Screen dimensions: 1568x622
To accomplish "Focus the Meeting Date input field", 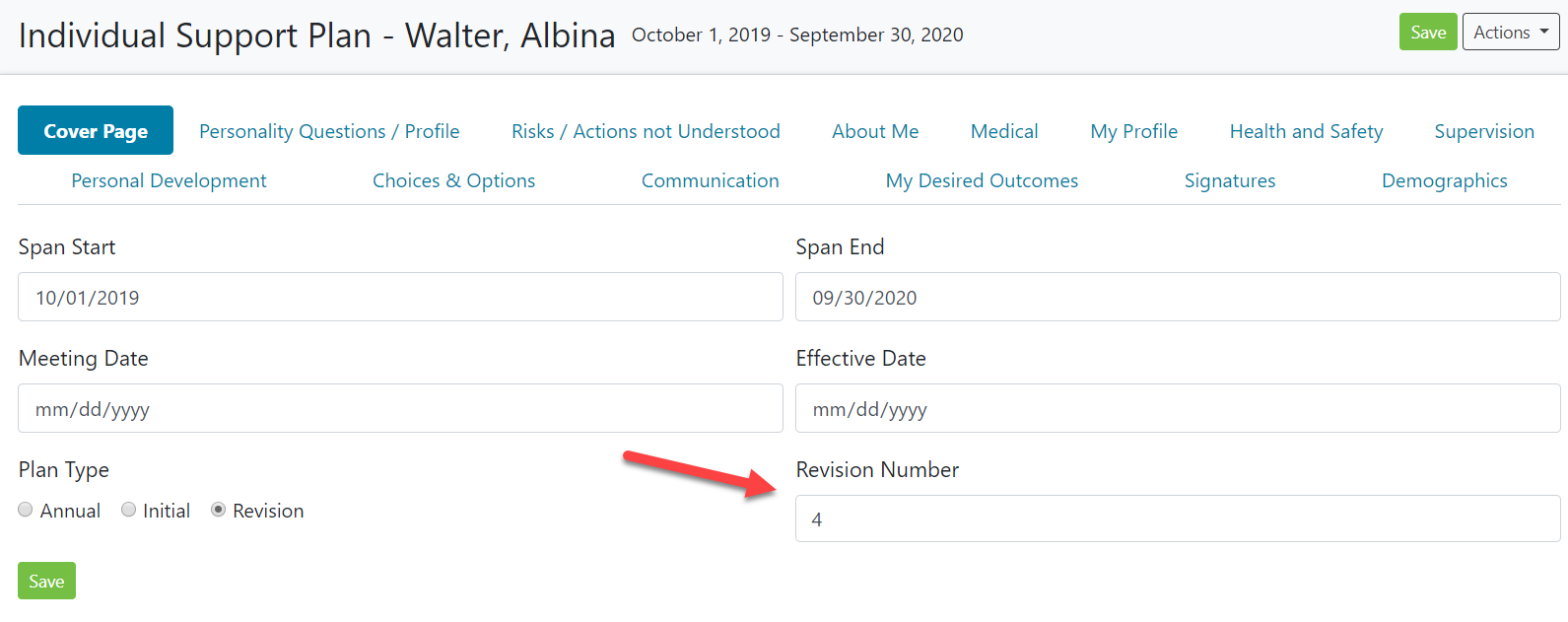I will 400,408.
